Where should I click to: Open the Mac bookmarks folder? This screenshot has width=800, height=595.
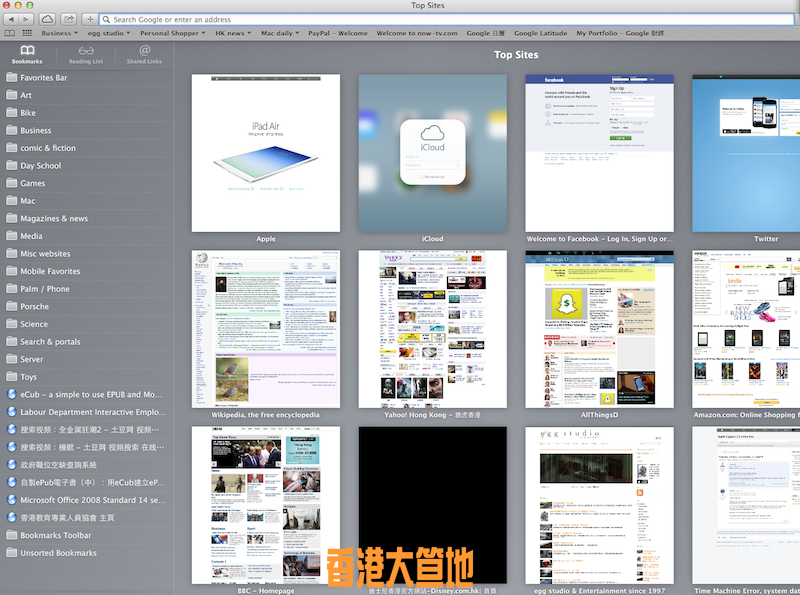tap(87, 201)
